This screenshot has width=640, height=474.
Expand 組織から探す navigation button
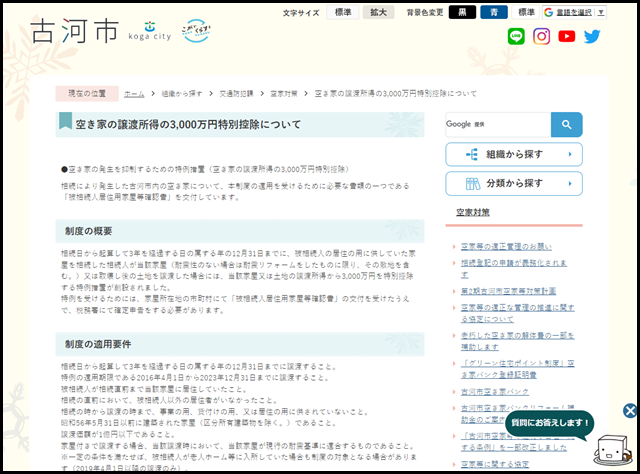pos(514,155)
